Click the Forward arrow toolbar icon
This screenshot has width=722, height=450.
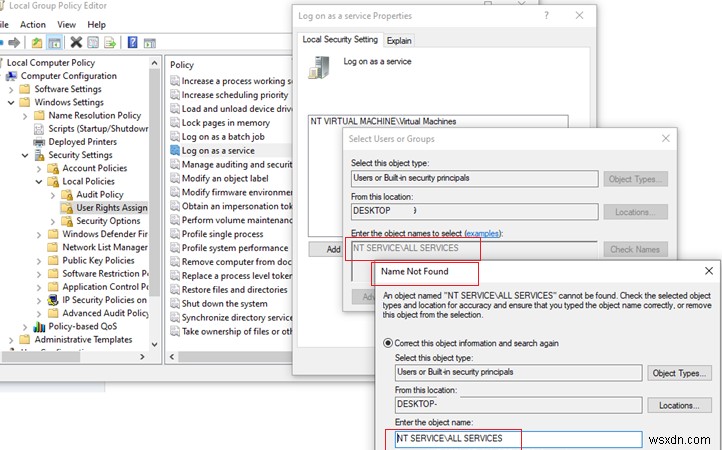[14, 43]
